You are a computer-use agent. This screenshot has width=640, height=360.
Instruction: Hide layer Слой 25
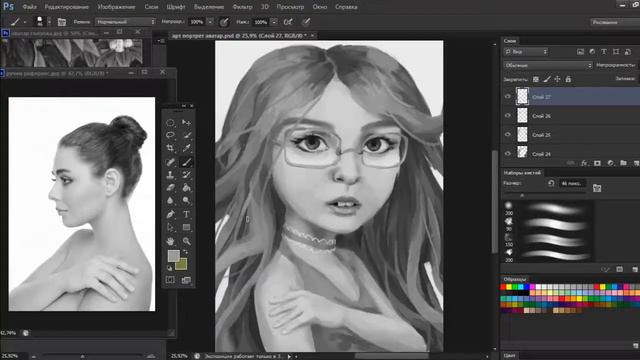pyautogui.click(x=508, y=134)
